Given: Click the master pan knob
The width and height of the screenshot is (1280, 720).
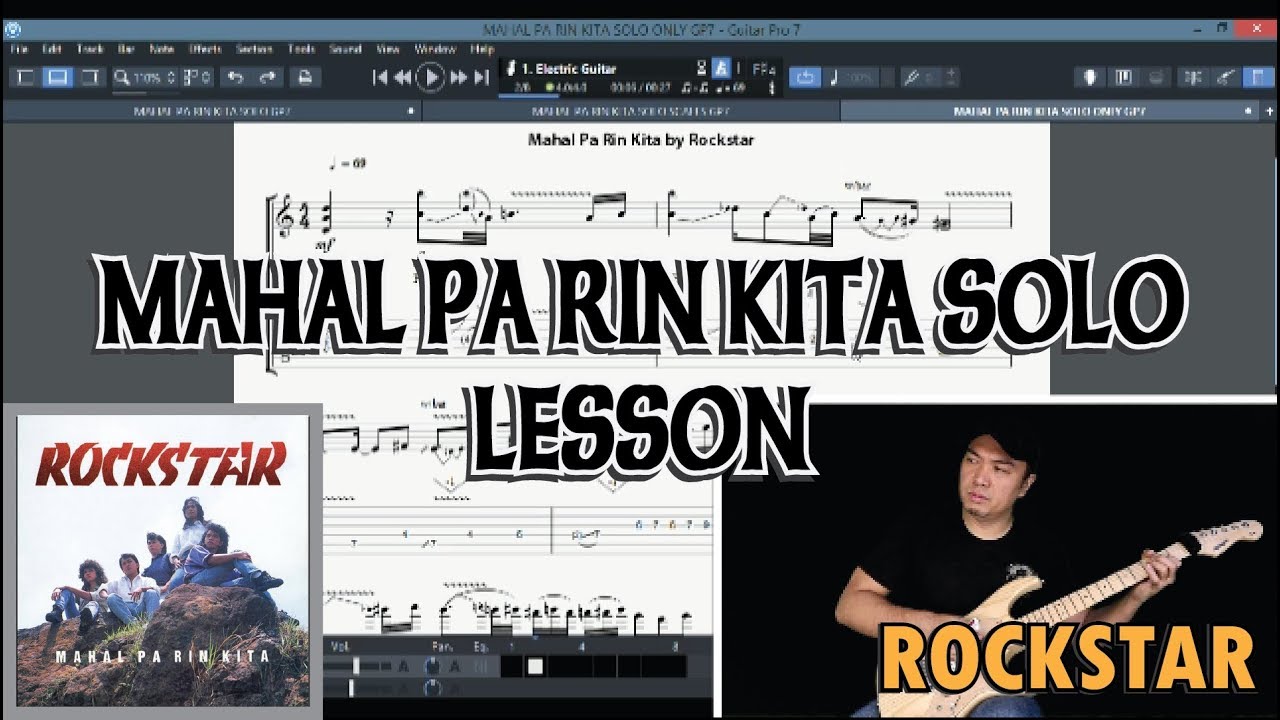Looking at the screenshot, I should tap(433, 688).
